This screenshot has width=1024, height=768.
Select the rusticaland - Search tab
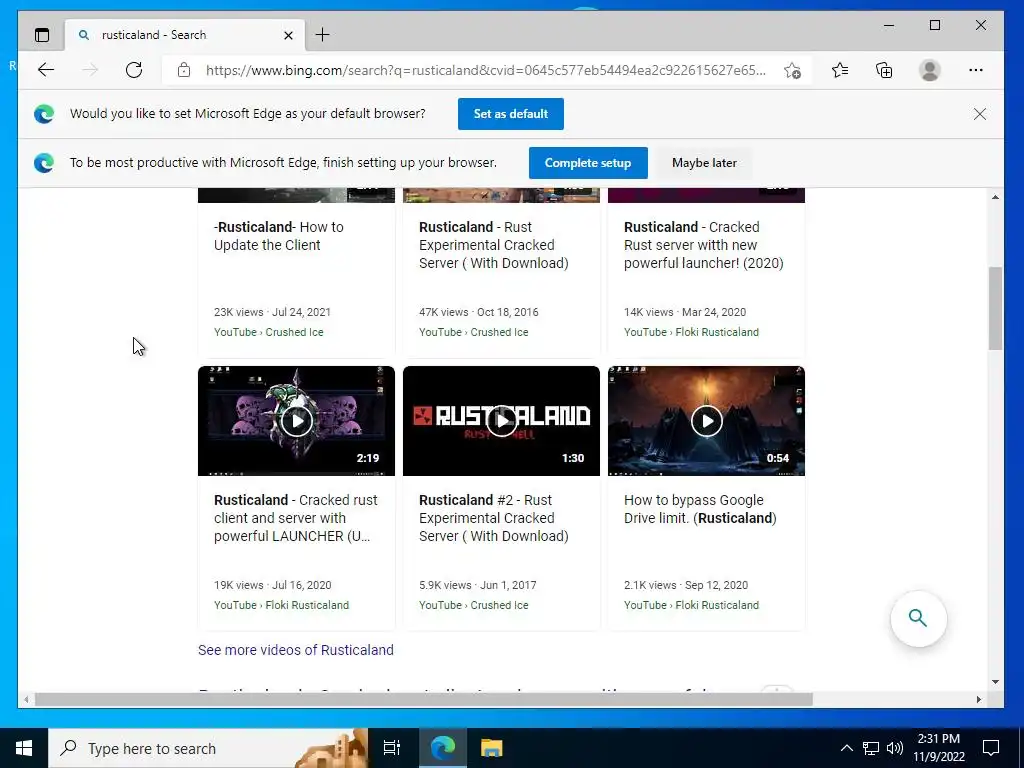185,35
